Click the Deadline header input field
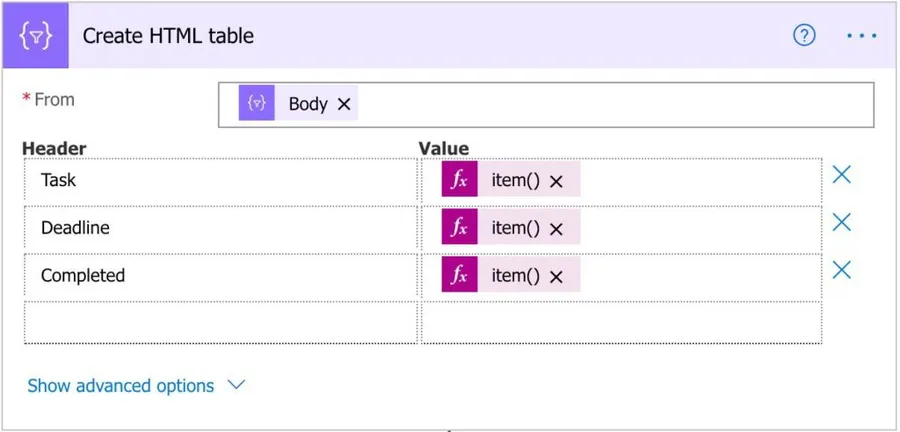 220,228
